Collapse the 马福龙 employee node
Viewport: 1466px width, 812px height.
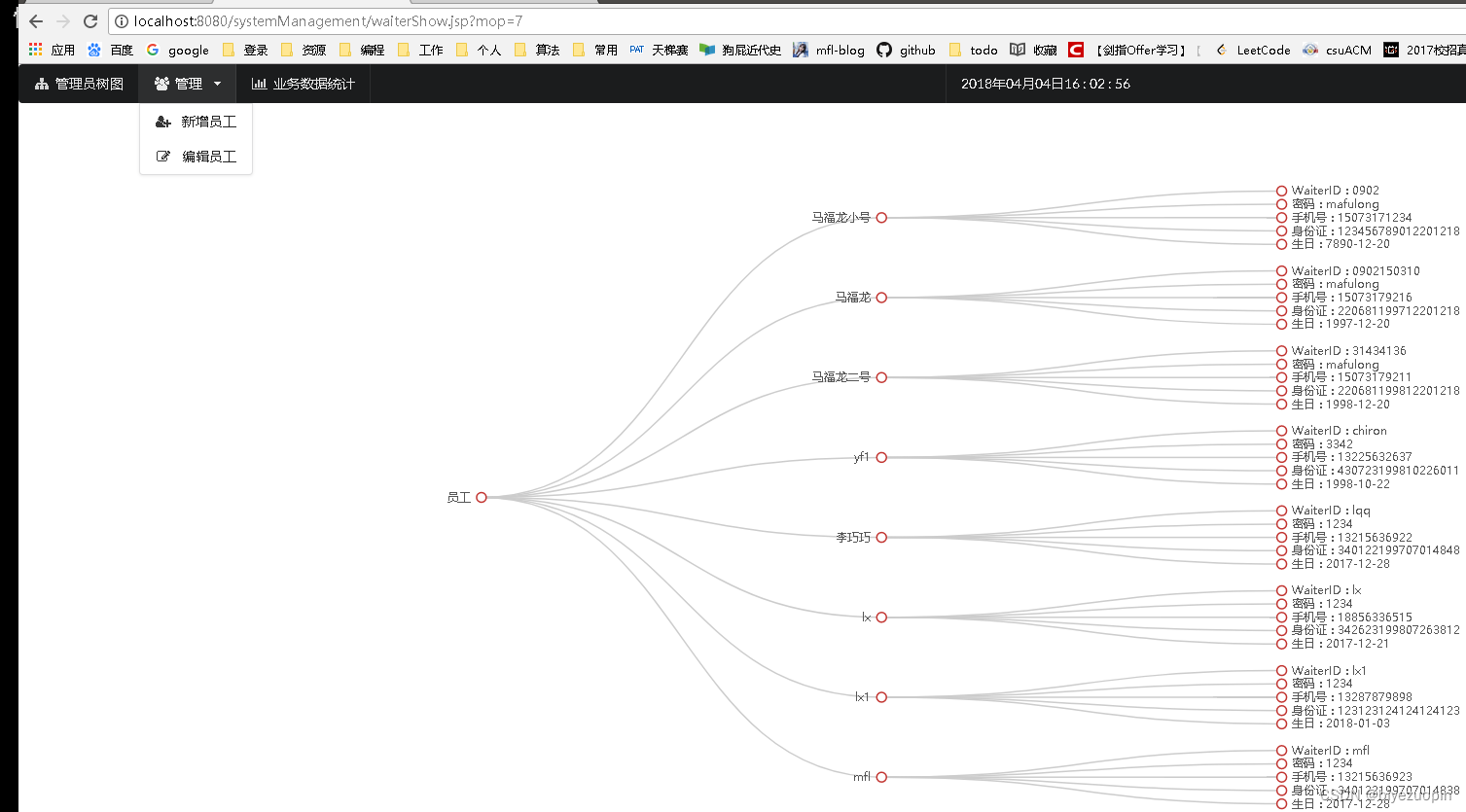[x=881, y=298]
